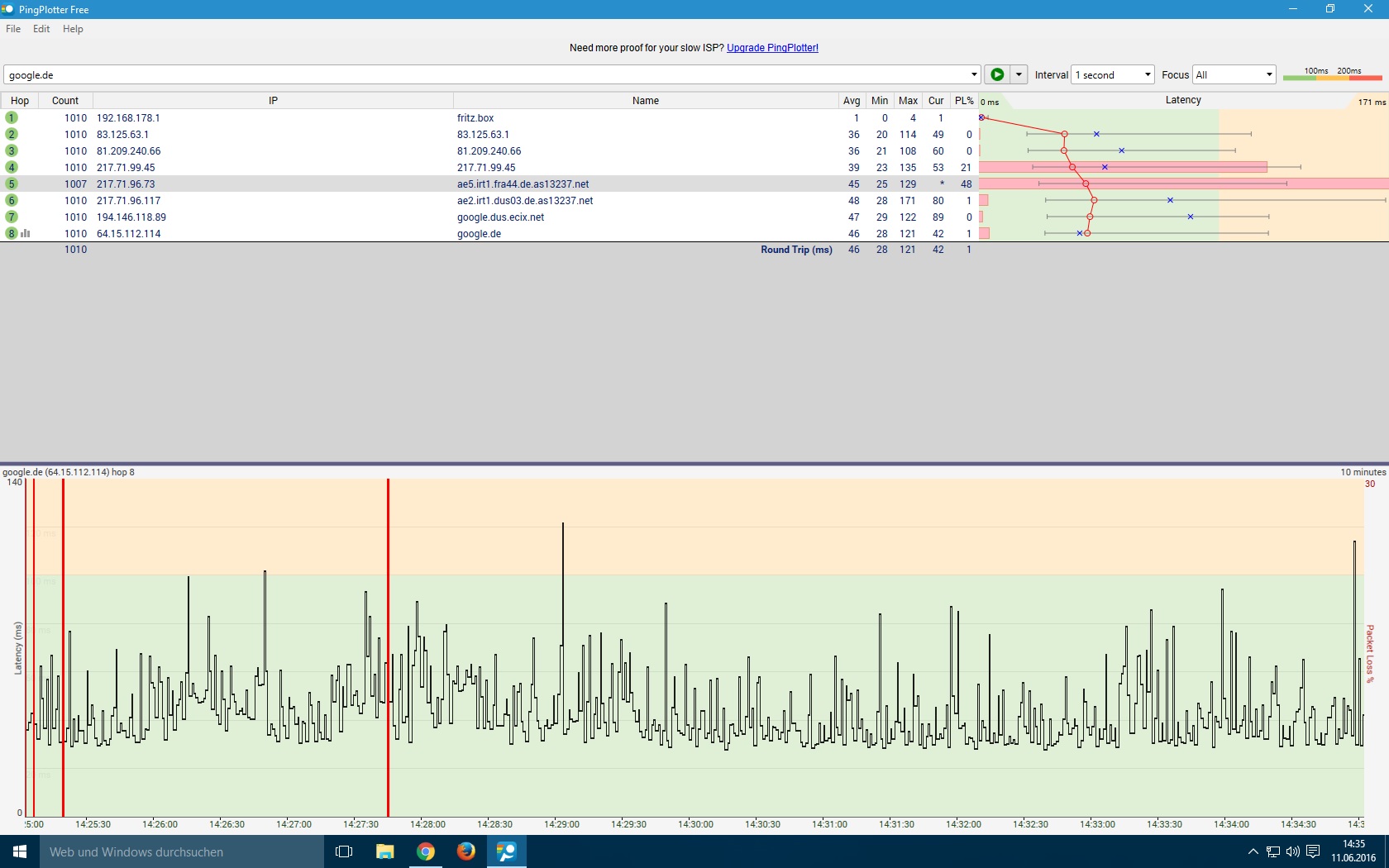Select hop 1 green number icon
Viewport: 1389px width, 868px height.
[12, 117]
